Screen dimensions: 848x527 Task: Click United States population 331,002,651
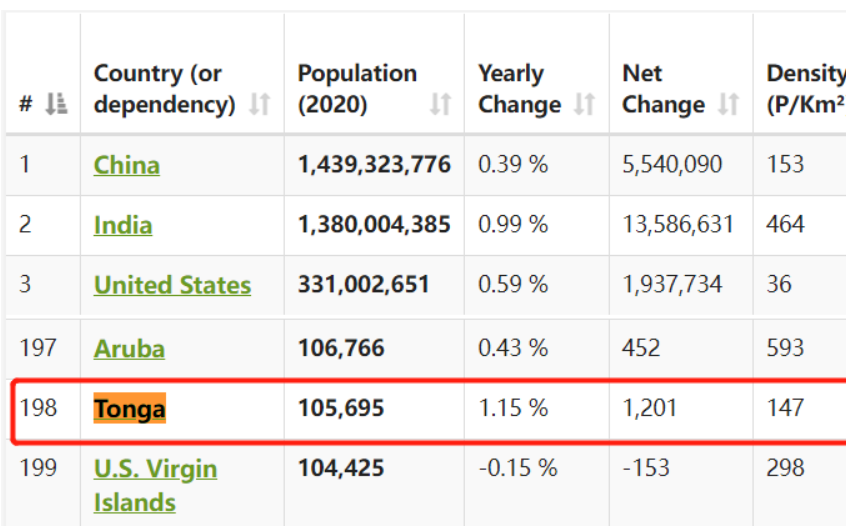[363, 285]
